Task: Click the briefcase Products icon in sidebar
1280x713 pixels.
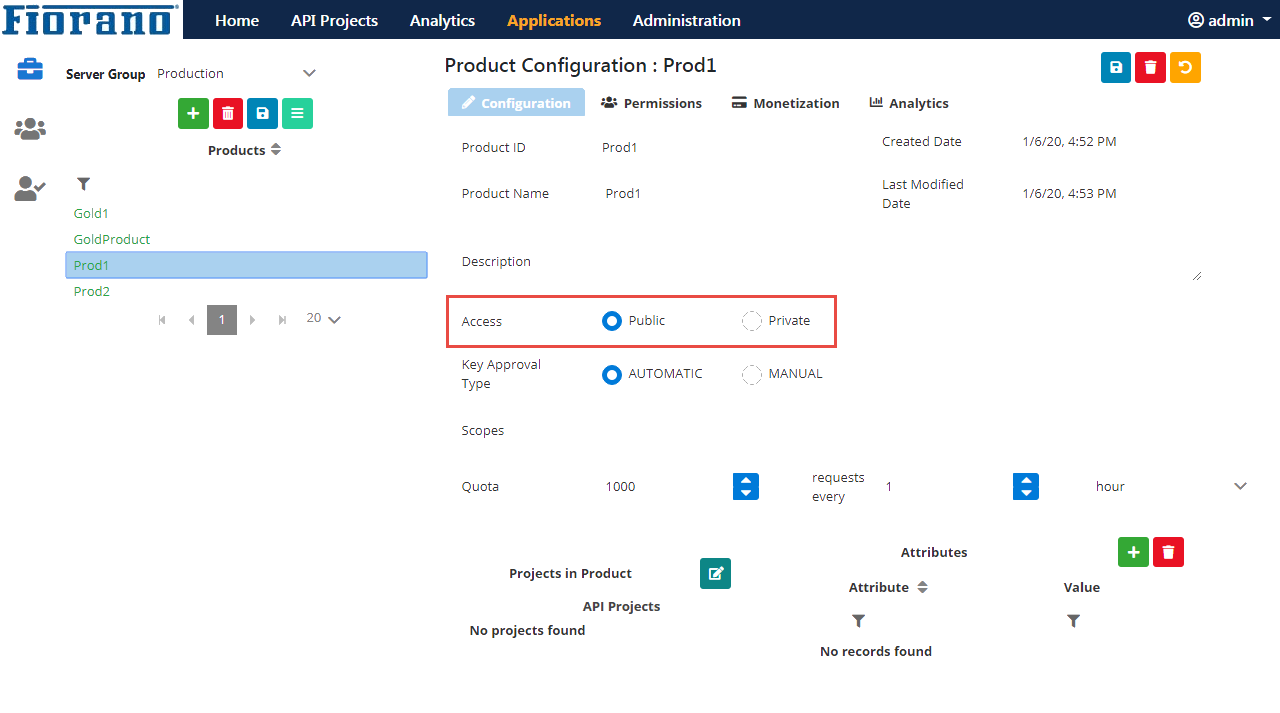Action: pos(30,69)
